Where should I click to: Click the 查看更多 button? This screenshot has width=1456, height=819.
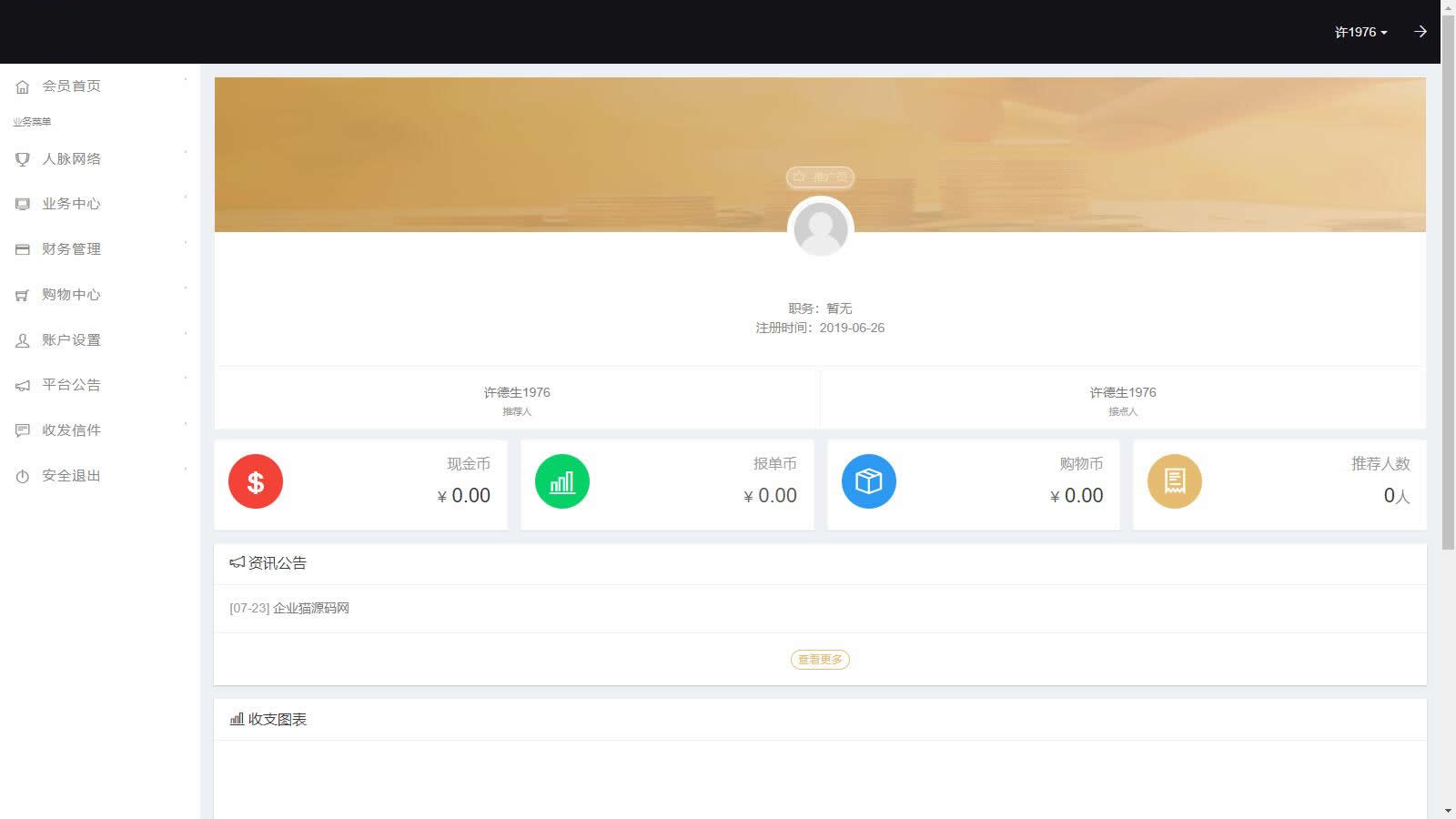(x=820, y=660)
